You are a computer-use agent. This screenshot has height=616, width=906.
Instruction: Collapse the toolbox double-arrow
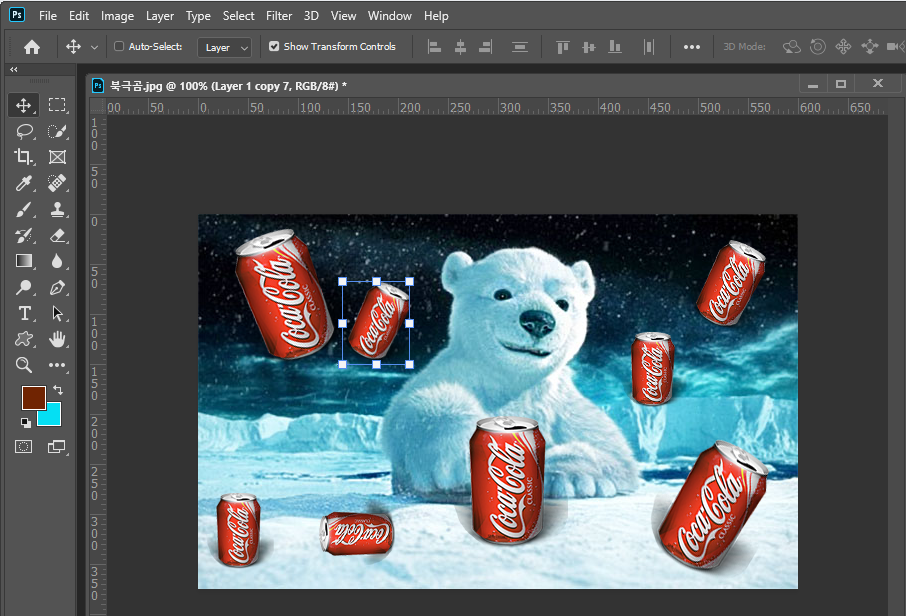point(13,69)
